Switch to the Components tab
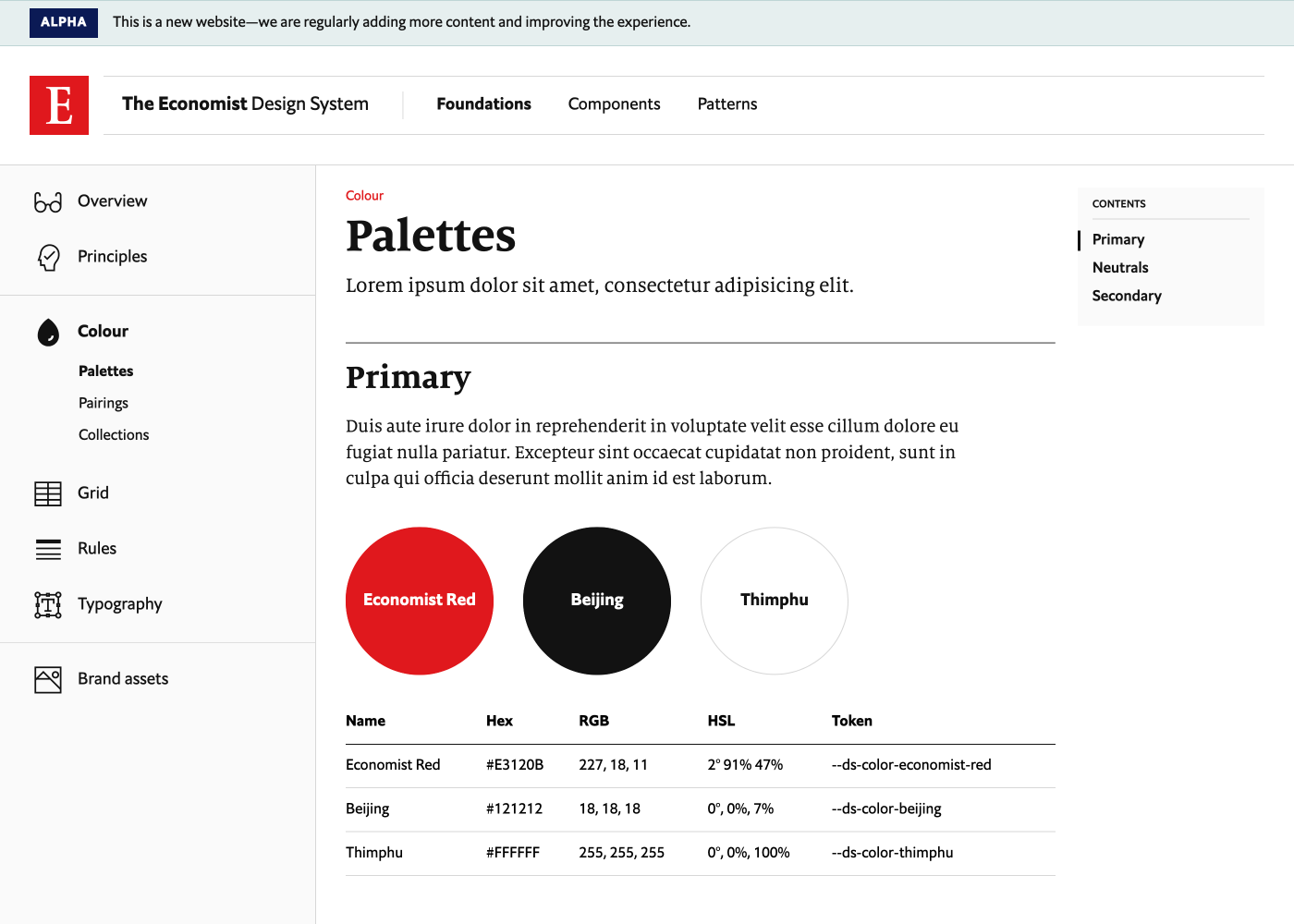 (x=614, y=104)
